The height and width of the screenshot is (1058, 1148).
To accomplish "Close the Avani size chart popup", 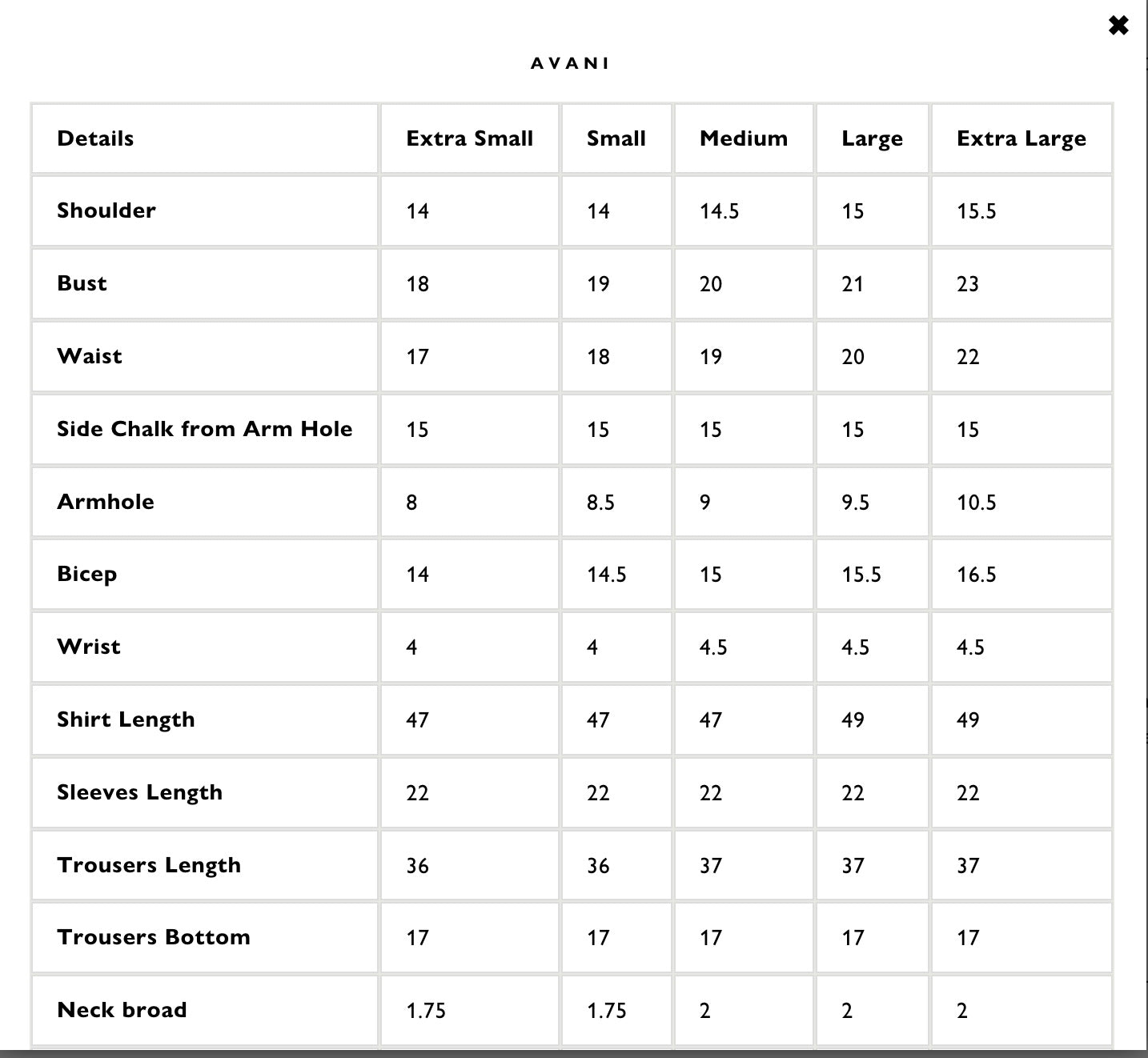I will 1118,26.
